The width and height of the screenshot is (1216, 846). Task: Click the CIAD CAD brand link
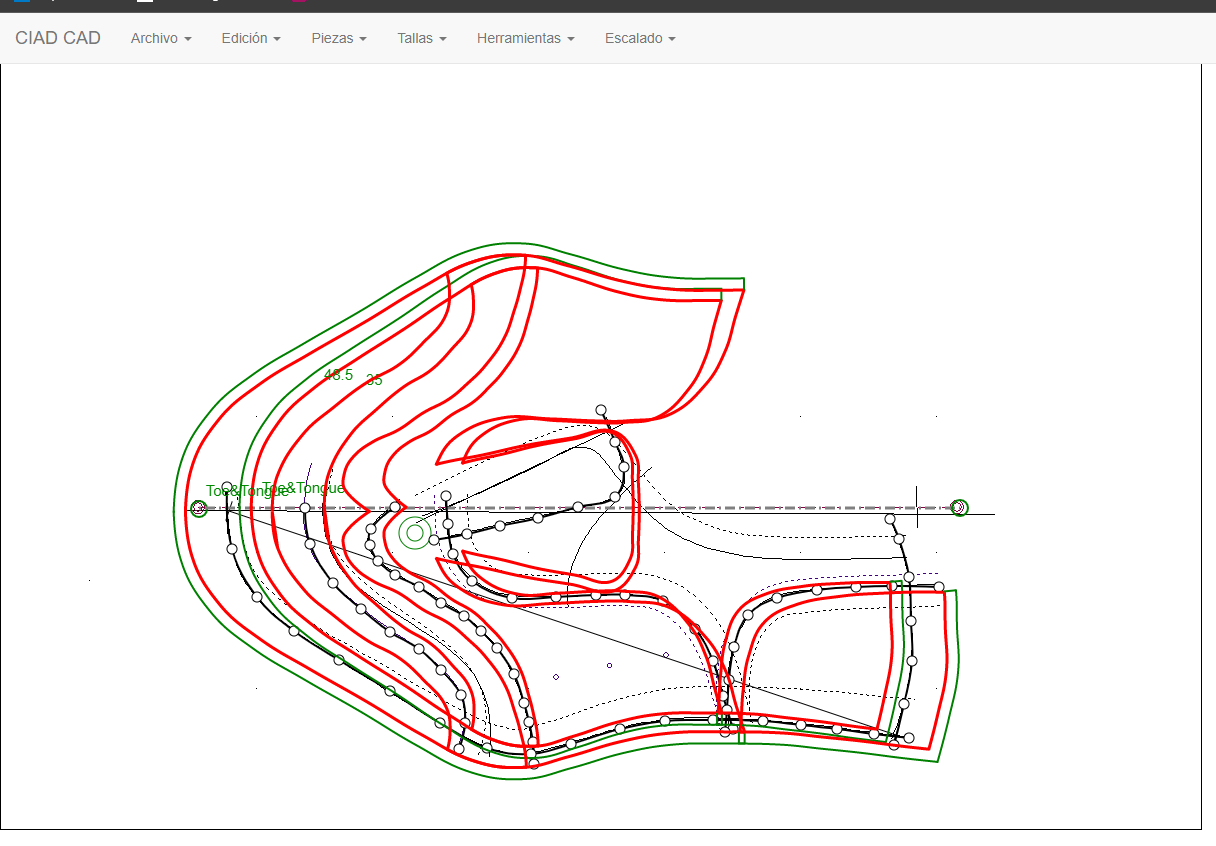[58, 38]
